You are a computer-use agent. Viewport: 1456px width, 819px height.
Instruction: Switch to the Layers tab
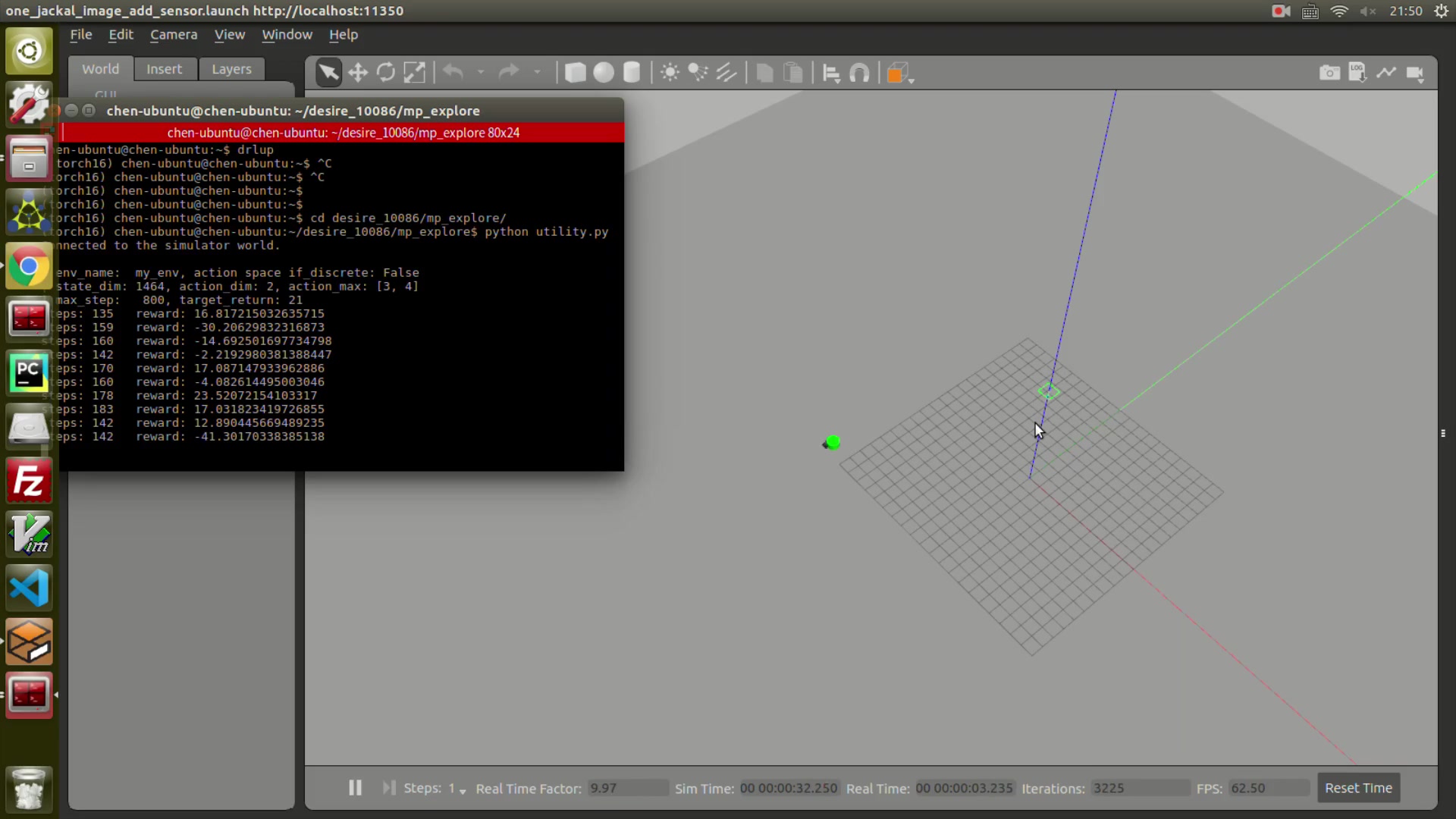tap(231, 69)
